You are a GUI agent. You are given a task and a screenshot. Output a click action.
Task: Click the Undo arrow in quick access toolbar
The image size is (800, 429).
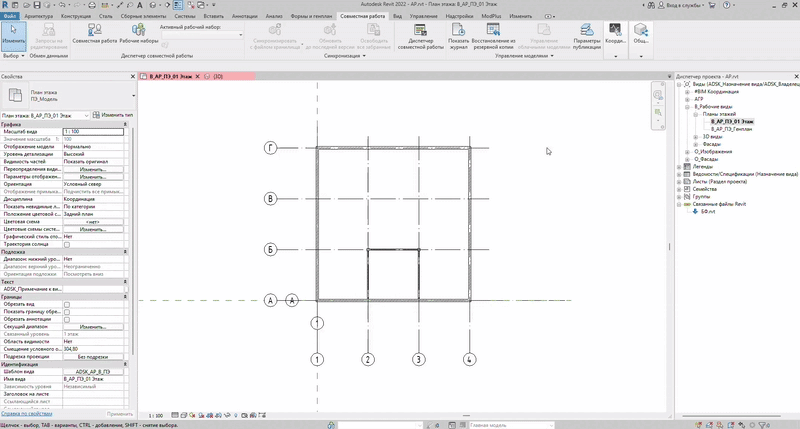[62, 5]
